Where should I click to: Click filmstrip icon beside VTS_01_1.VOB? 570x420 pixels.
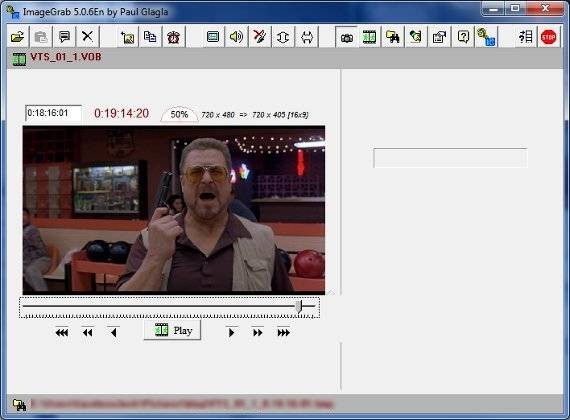(x=19, y=59)
